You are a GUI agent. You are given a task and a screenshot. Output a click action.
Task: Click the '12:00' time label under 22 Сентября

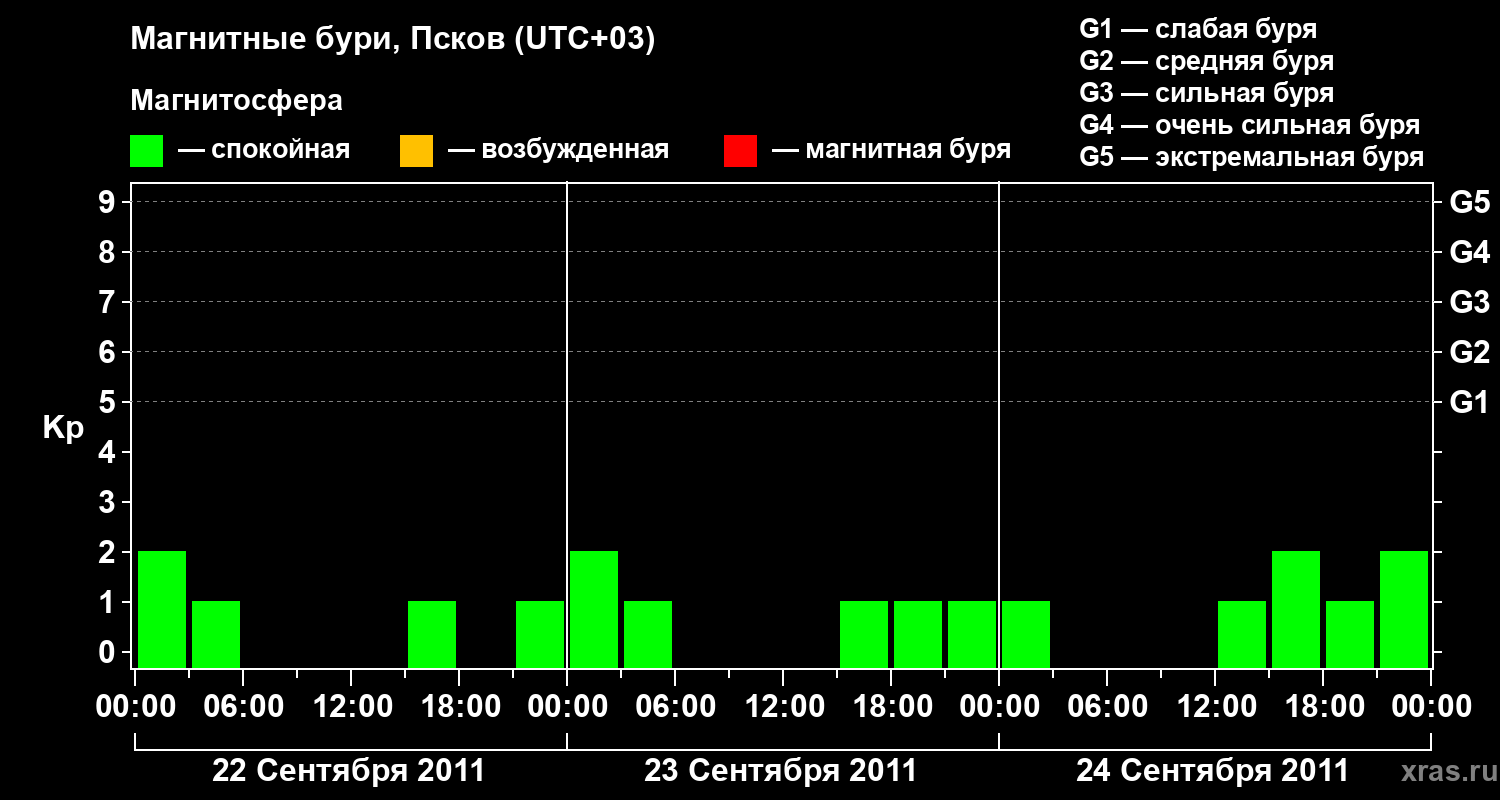pyautogui.click(x=351, y=707)
